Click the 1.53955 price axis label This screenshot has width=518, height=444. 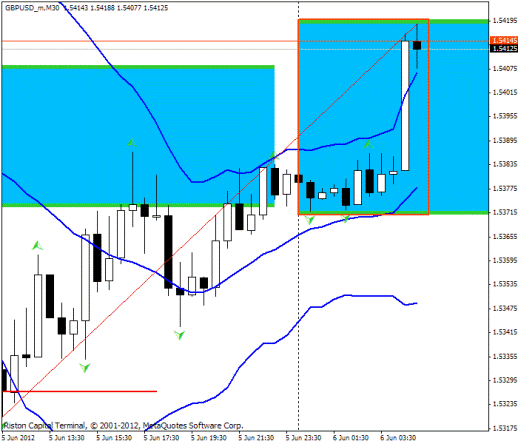point(505,116)
